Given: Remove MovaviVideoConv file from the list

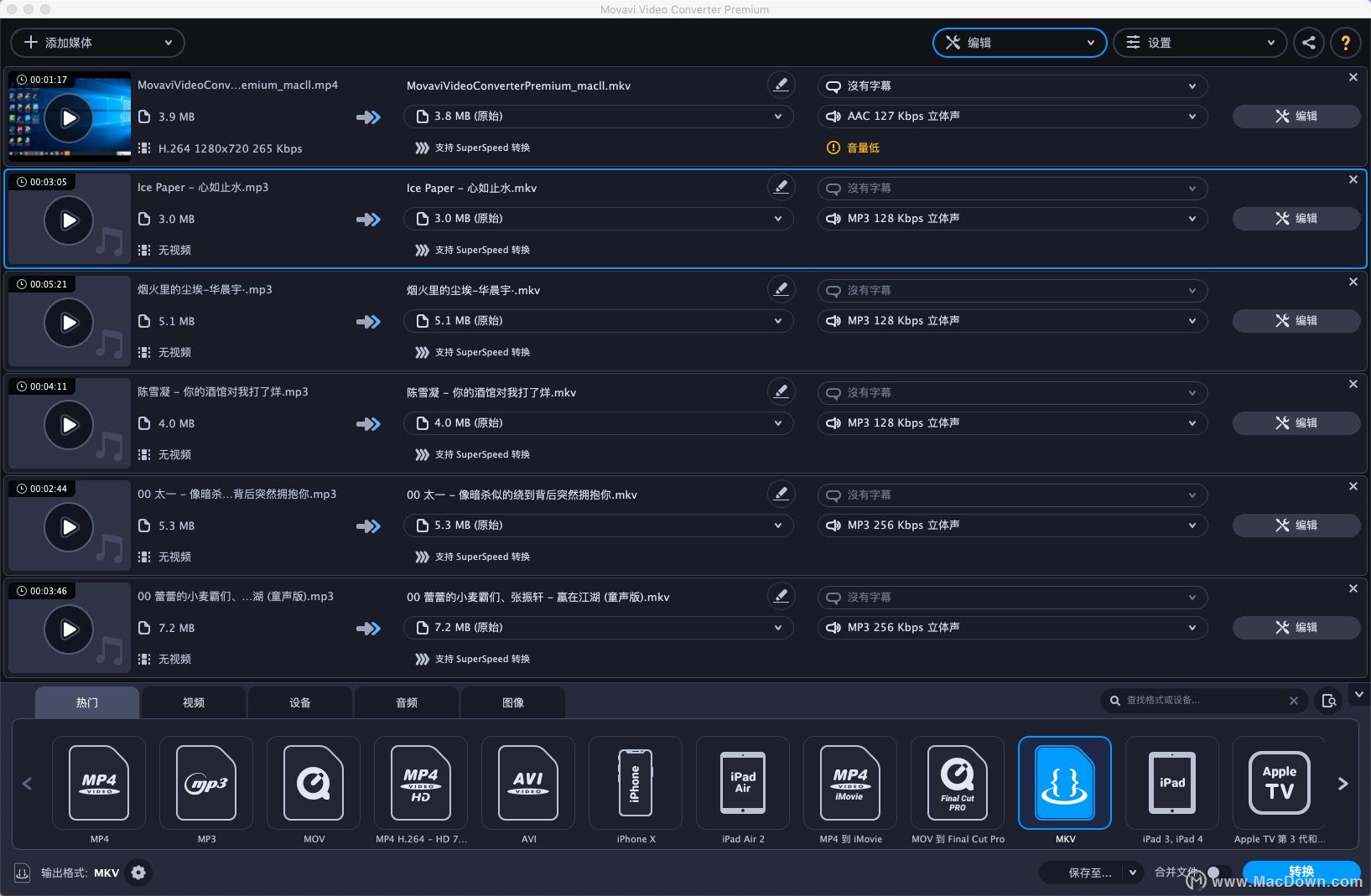Looking at the screenshot, I should 1353,77.
